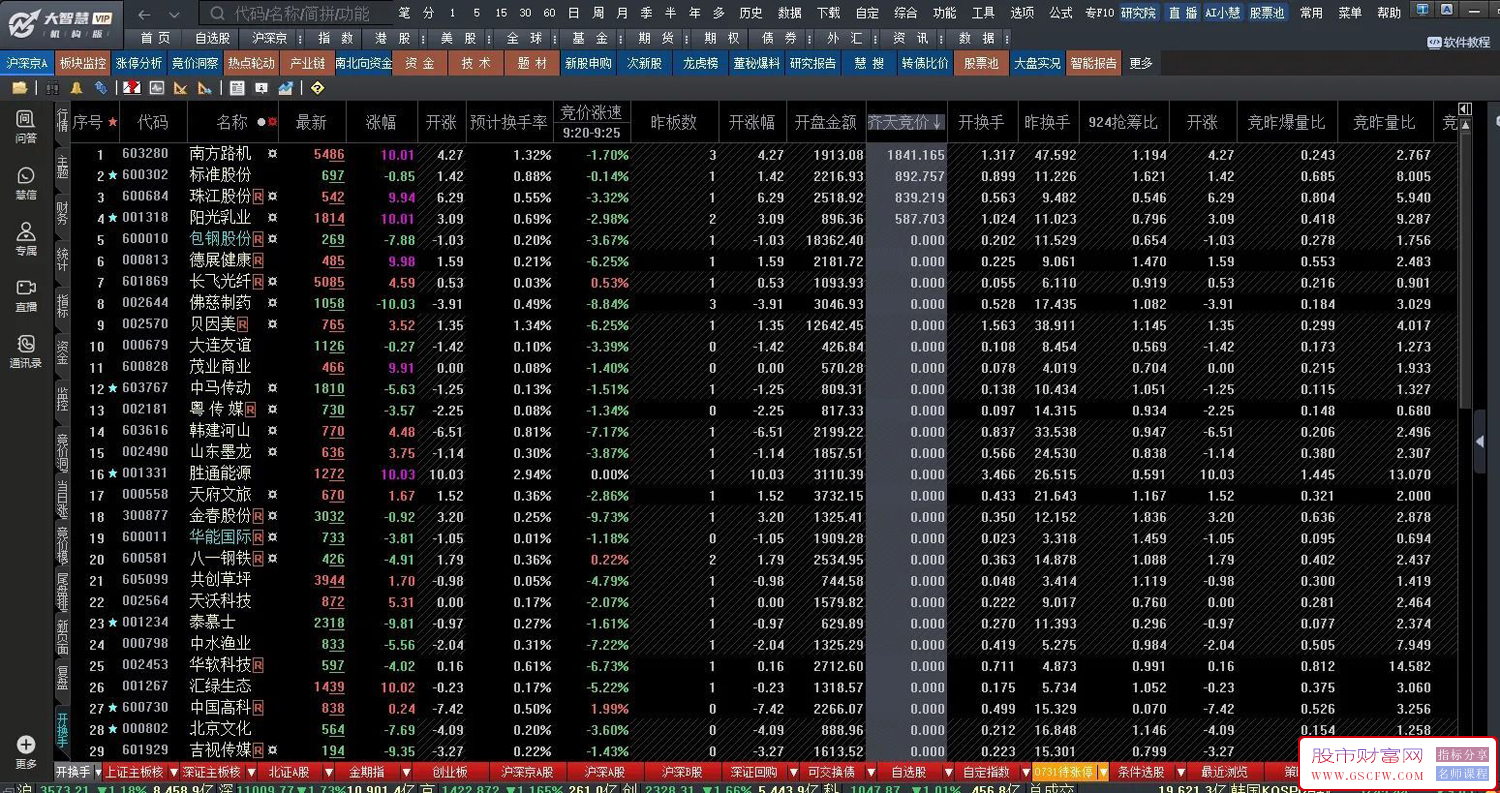Open 问答 in the left sidebar
Screen dimensions: 1500x793
(x=26, y=127)
